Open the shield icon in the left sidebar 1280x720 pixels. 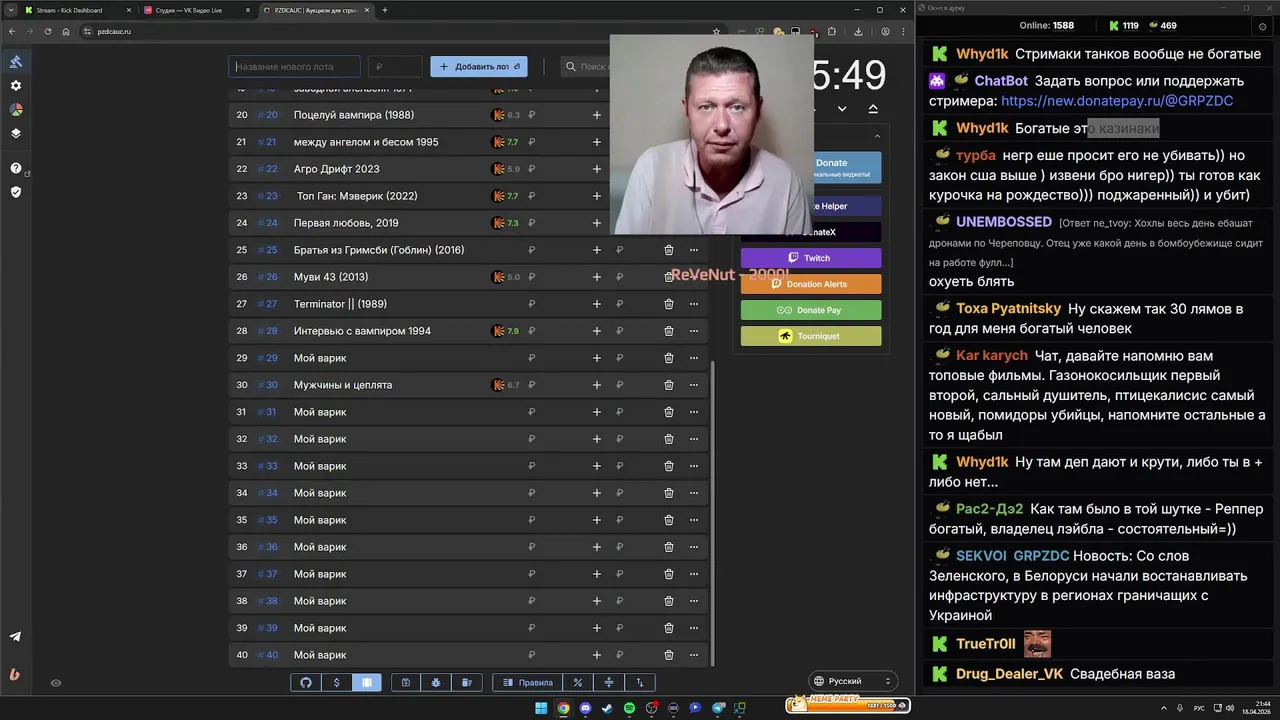(16, 191)
